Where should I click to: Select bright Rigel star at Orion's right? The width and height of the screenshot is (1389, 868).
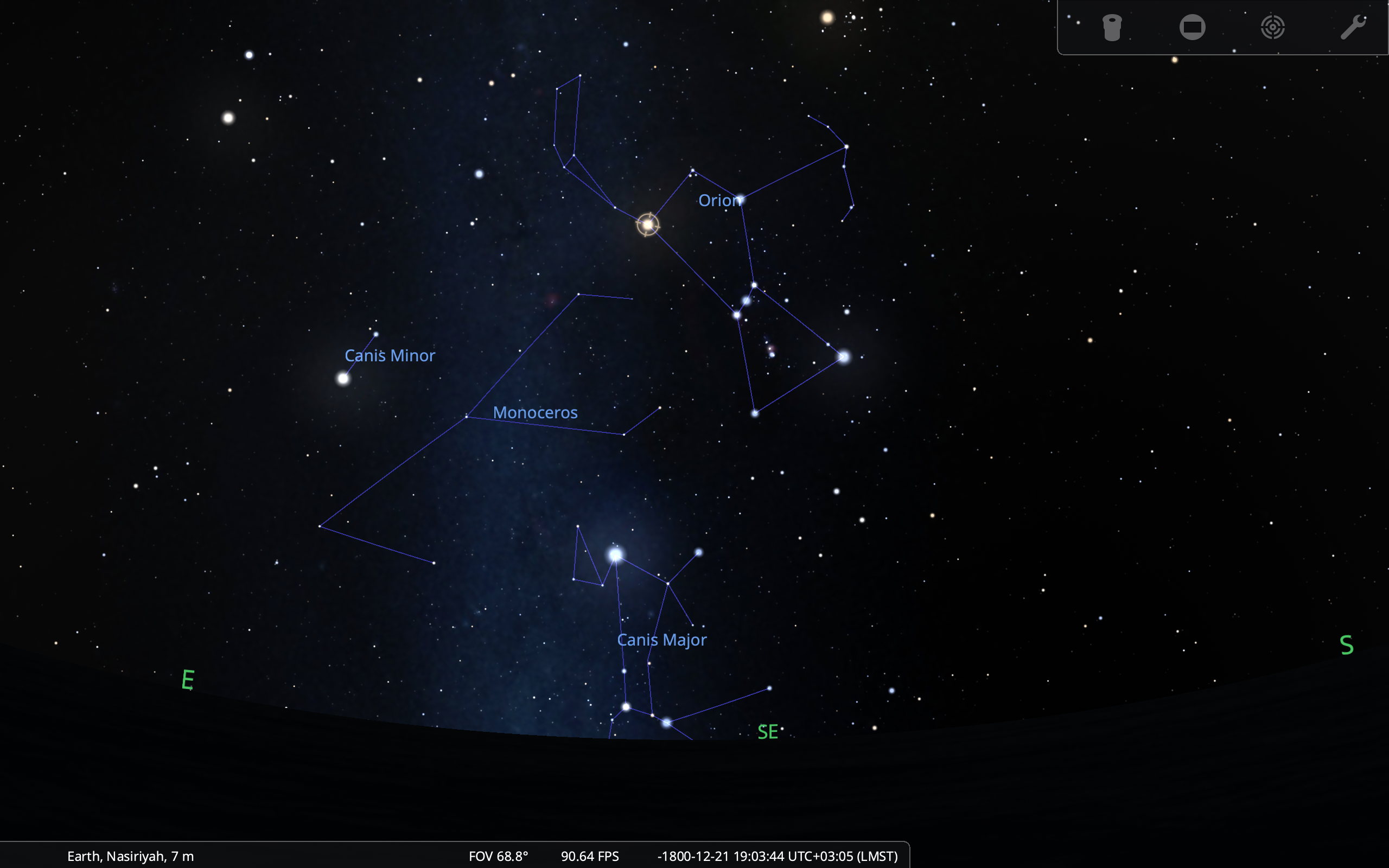(x=843, y=357)
